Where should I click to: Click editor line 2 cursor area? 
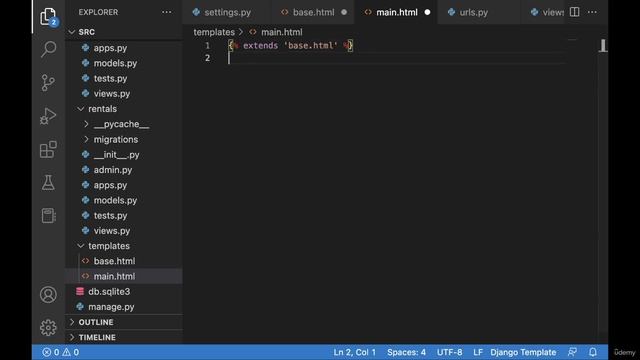pos(396,58)
